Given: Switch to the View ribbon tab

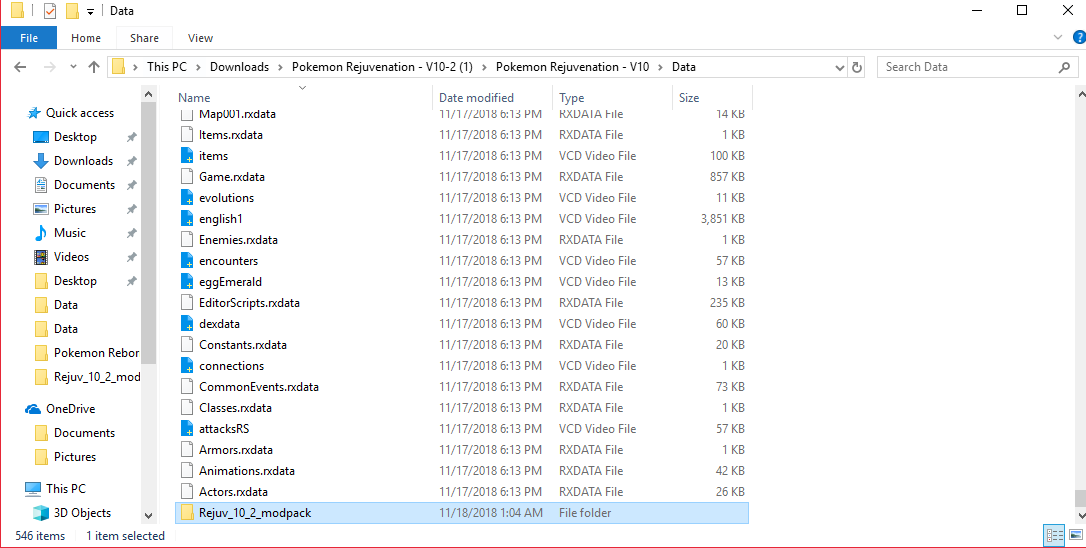Looking at the screenshot, I should (x=200, y=38).
